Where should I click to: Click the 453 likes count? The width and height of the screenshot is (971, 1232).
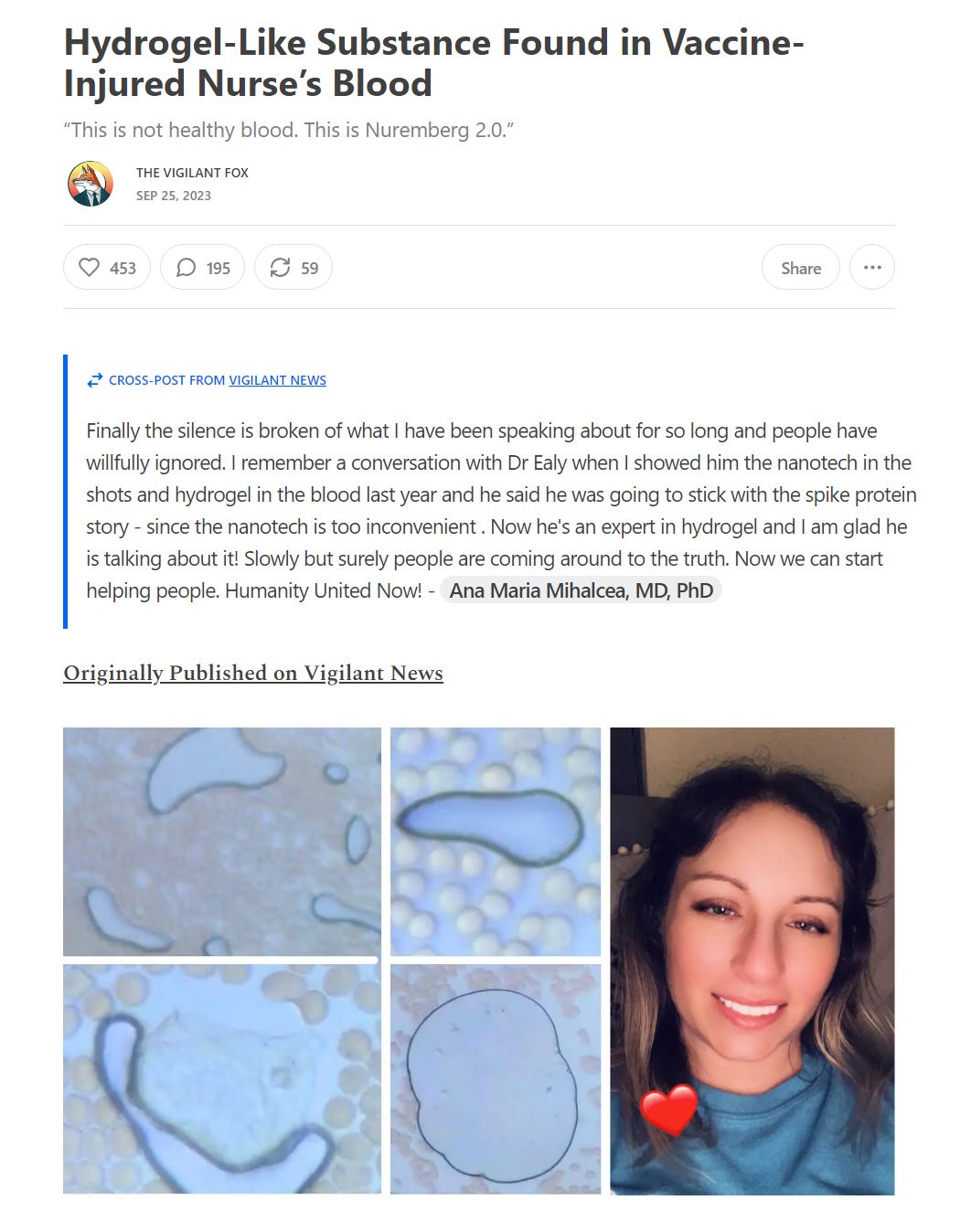coord(123,268)
